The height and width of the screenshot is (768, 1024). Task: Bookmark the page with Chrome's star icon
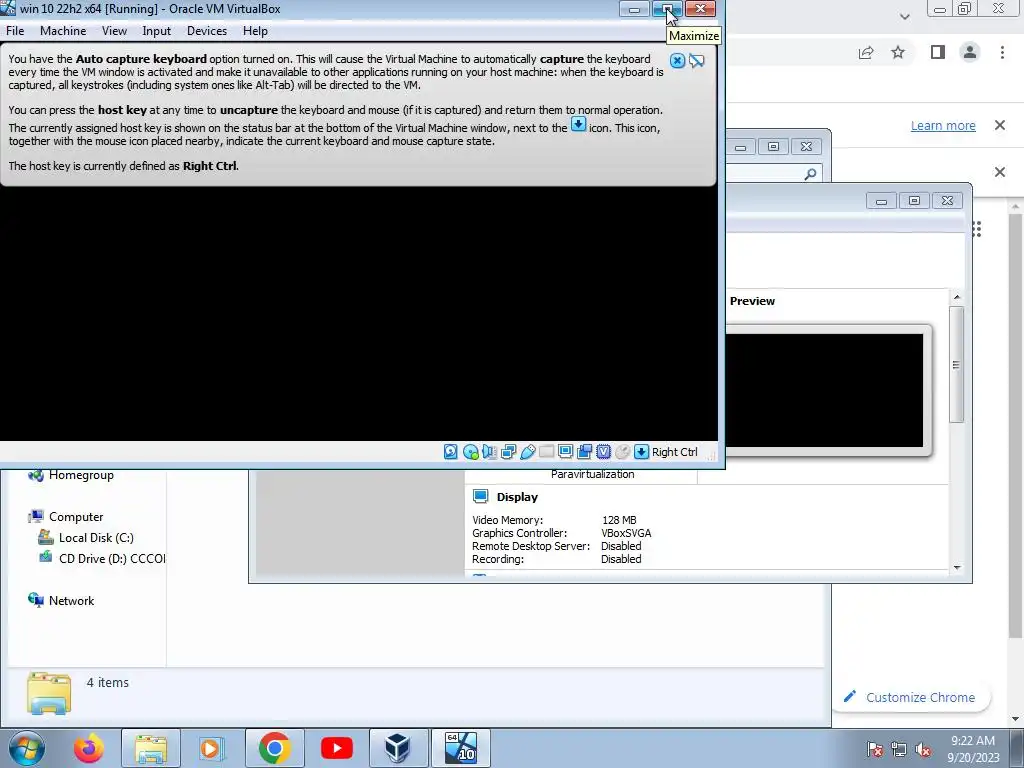point(898,52)
